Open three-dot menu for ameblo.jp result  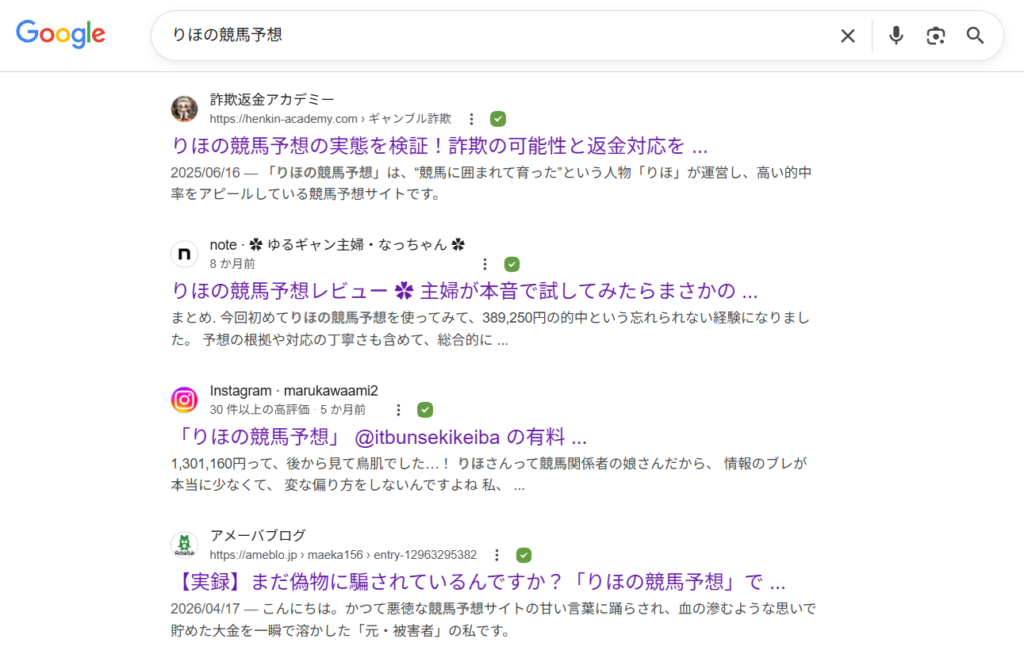(x=497, y=555)
